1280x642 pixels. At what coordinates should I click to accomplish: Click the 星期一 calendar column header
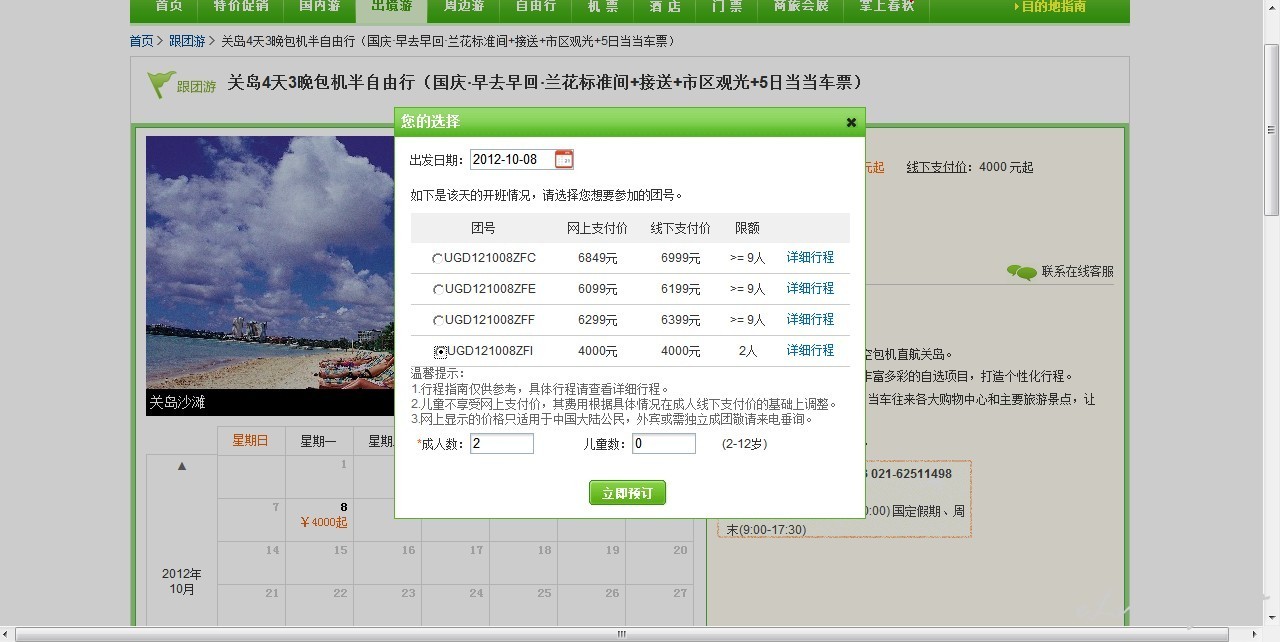click(x=319, y=441)
